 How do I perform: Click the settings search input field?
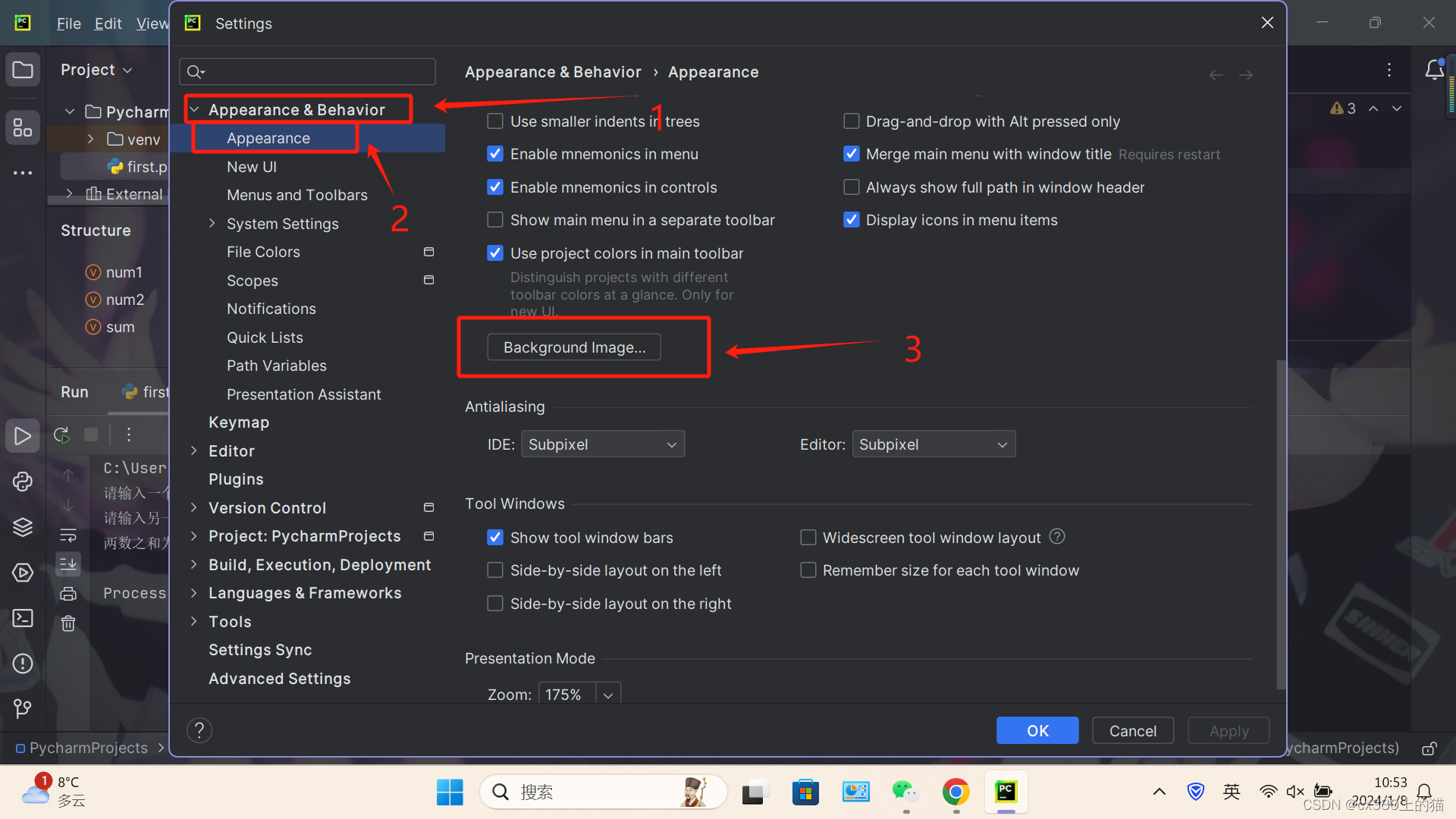[315, 72]
